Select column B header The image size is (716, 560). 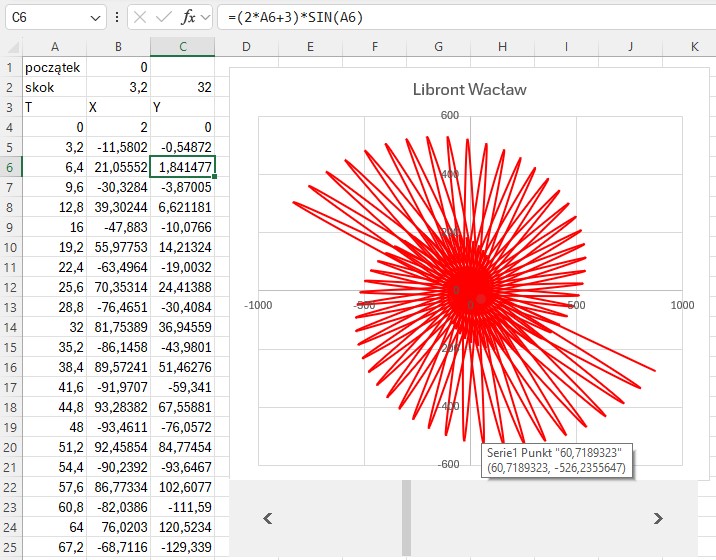coord(118,47)
